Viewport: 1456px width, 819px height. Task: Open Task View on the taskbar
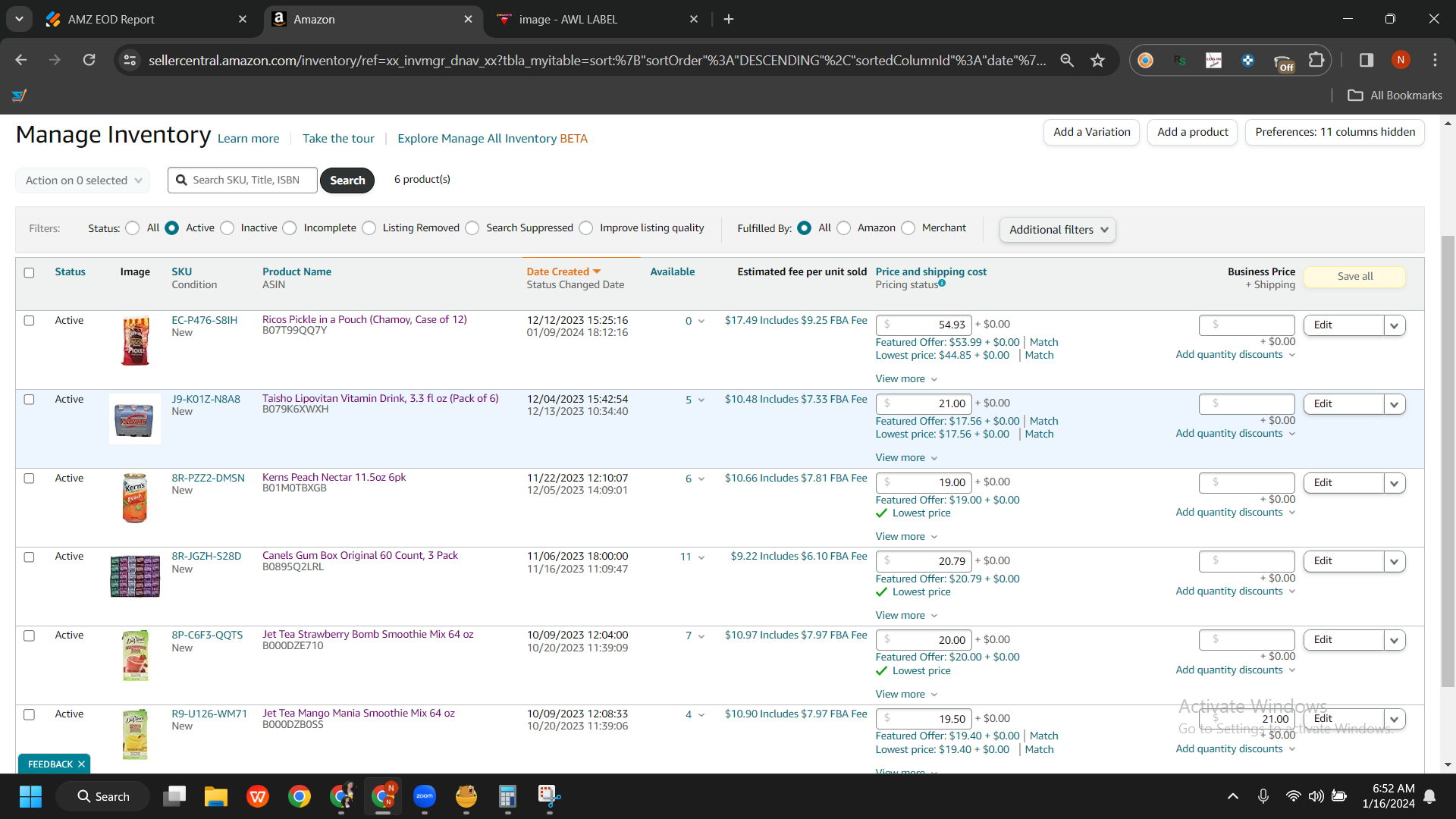[x=174, y=796]
